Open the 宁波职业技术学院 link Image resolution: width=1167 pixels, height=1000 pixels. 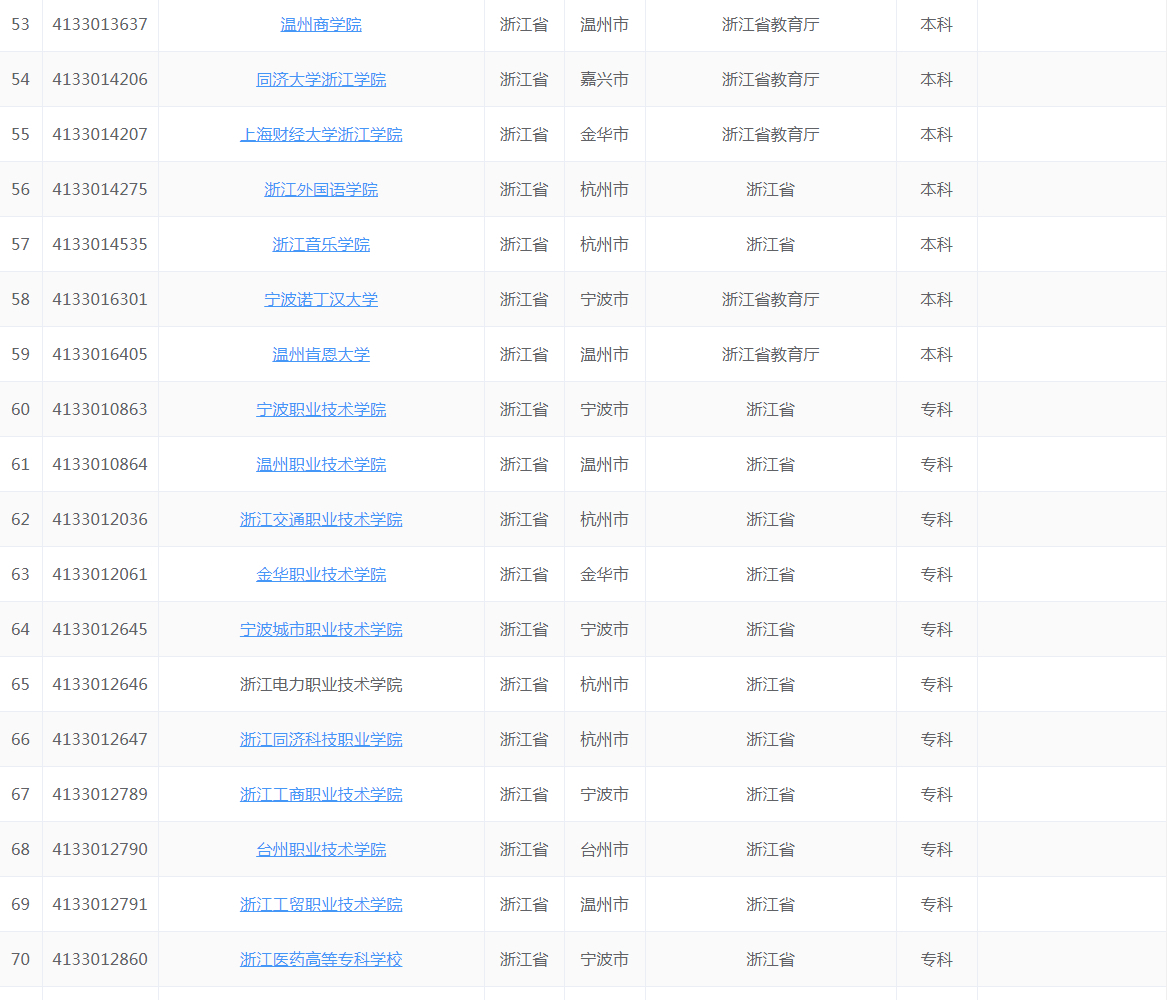tap(321, 410)
